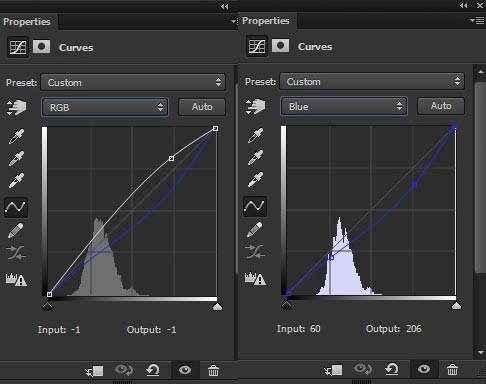The image size is (486, 384).
Task: Toggle clip to layer in left panel
Action: [x=95, y=371]
